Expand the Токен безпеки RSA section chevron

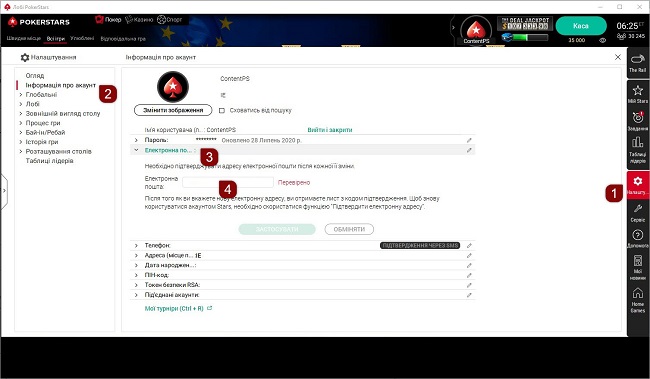[x=136, y=285]
